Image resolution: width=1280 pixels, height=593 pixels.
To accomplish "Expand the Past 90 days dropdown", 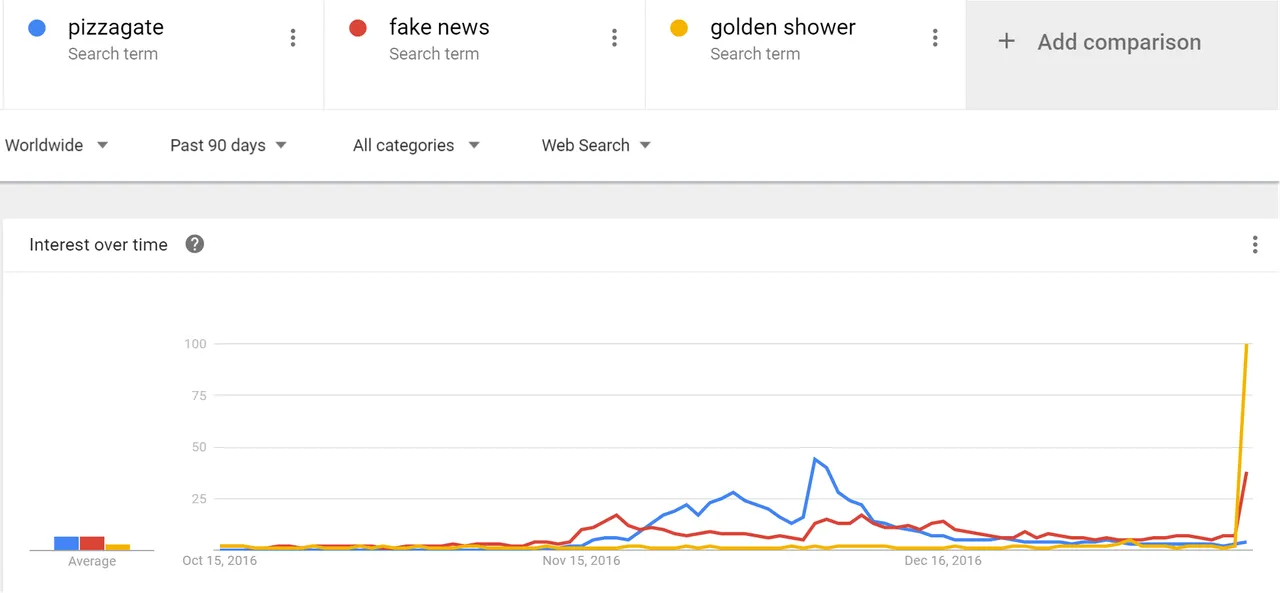I will click(228, 145).
